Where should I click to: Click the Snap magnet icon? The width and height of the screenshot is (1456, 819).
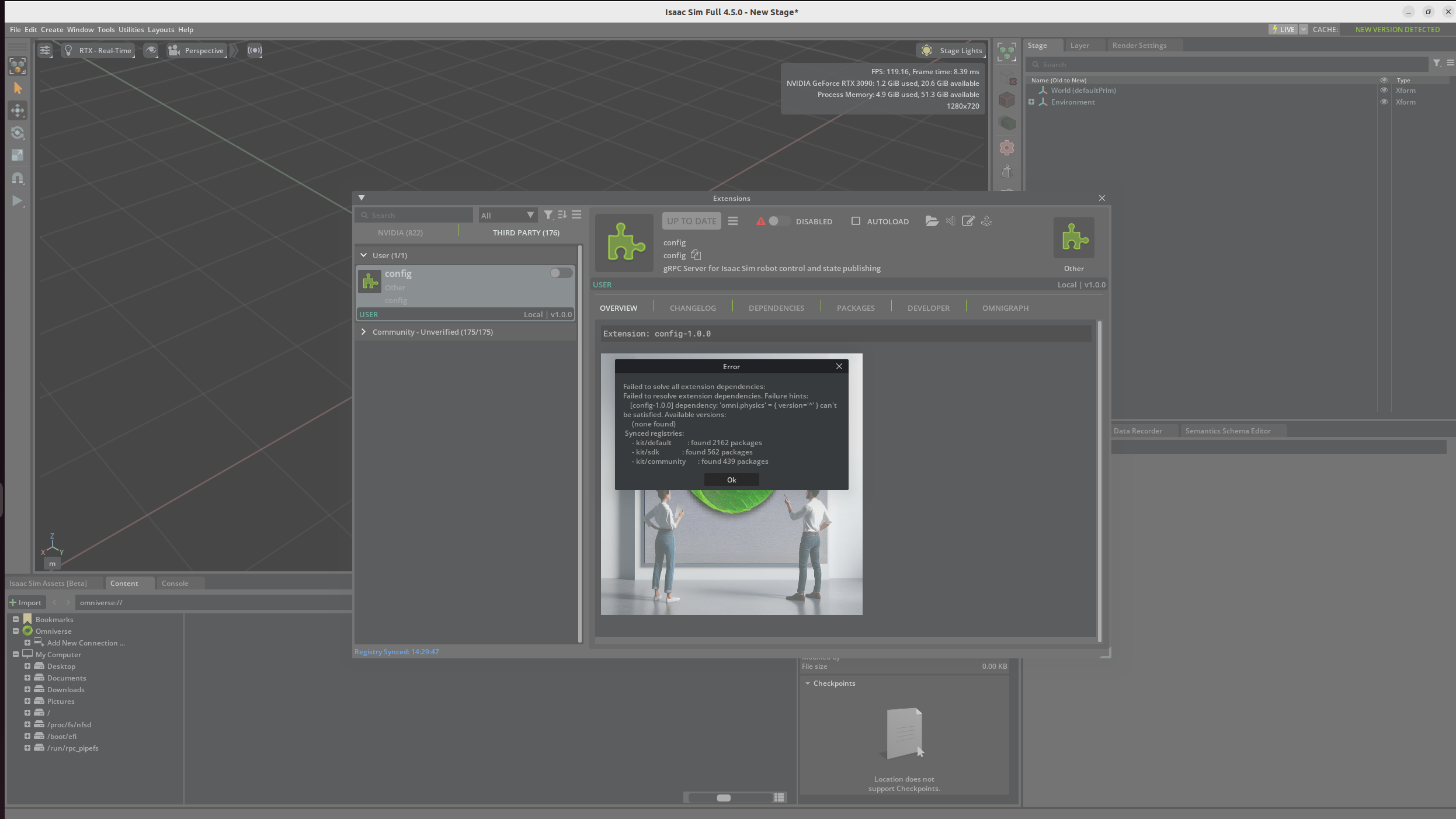pyautogui.click(x=18, y=178)
